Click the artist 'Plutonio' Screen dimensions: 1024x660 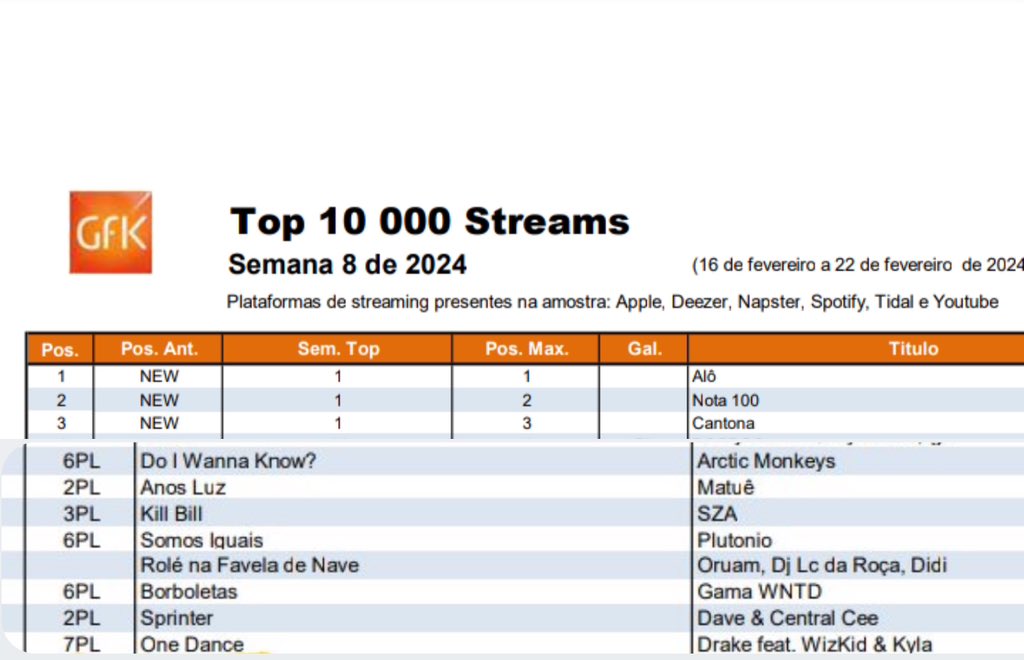(x=734, y=541)
